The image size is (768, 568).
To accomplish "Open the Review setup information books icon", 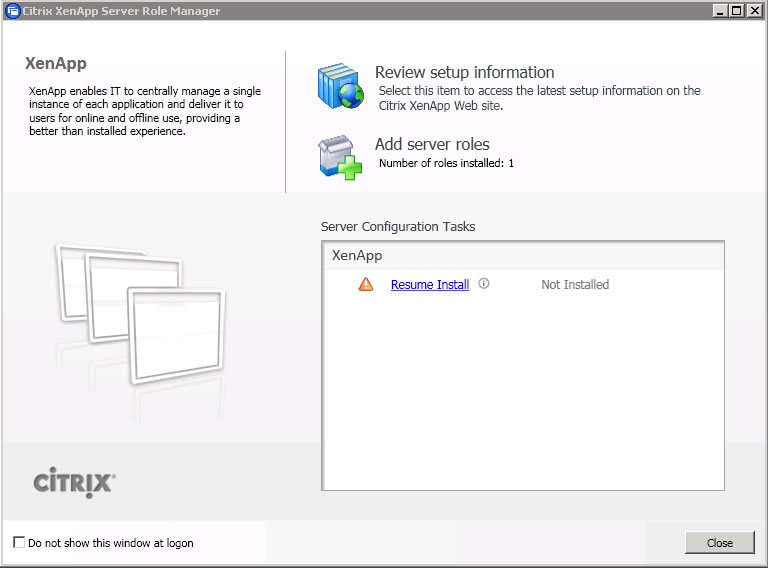I will [x=340, y=86].
